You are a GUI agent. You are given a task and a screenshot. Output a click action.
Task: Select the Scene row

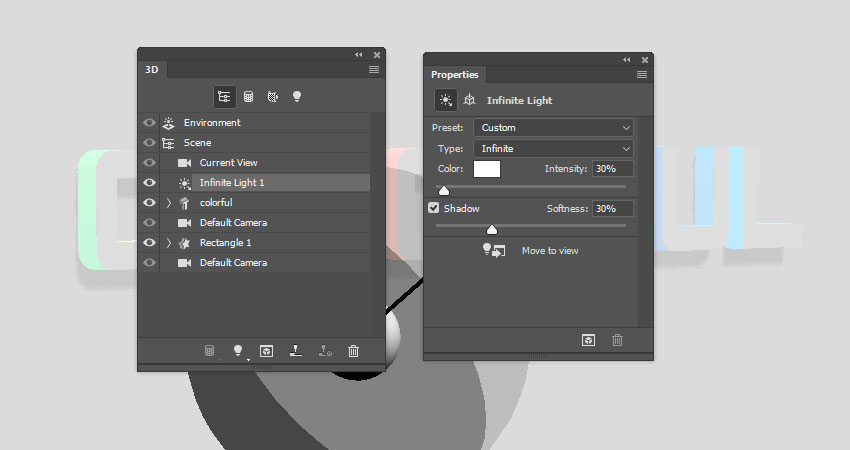(x=254, y=143)
